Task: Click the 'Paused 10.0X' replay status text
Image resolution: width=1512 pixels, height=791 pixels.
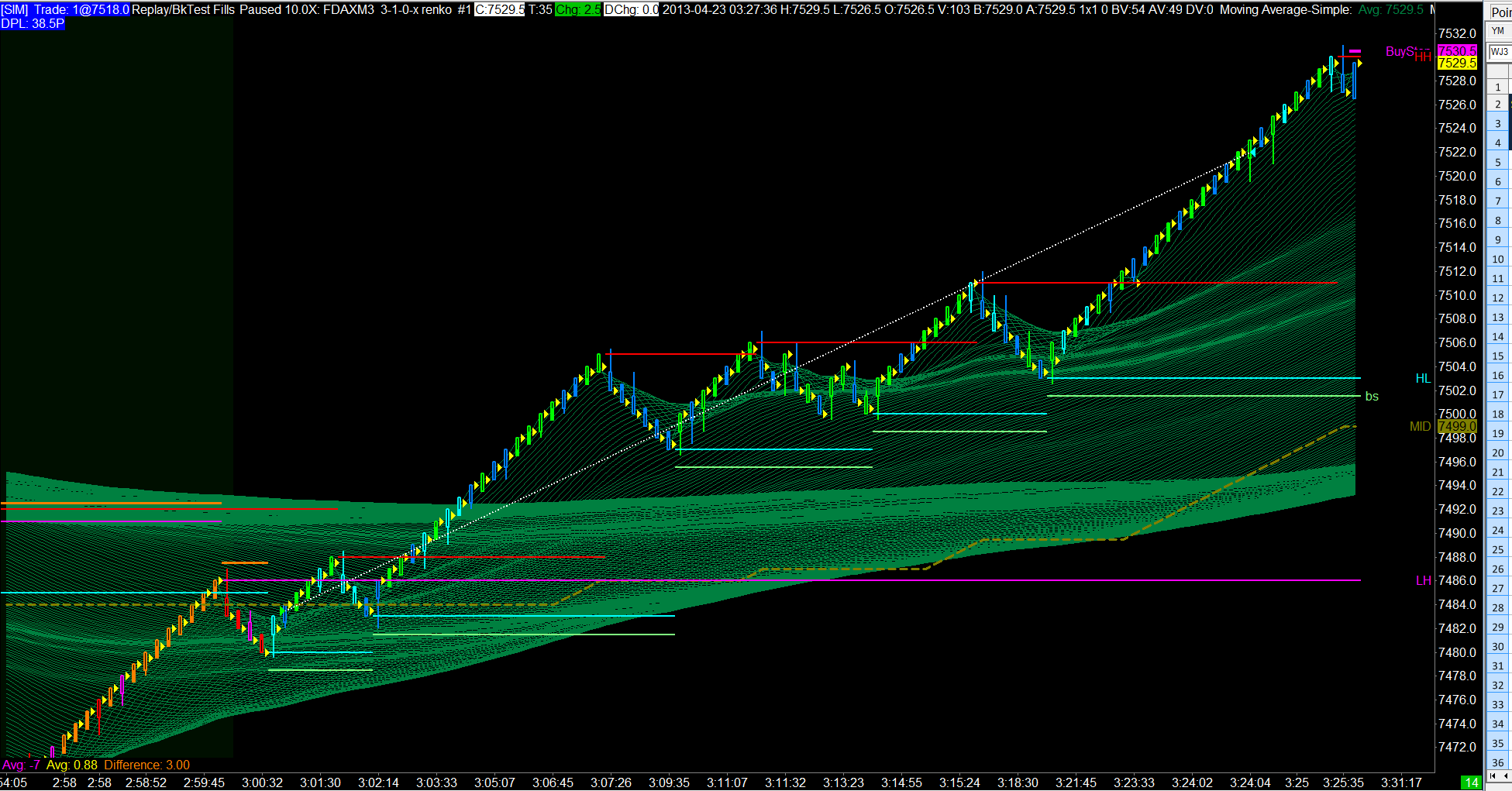Action: pos(277,10)
